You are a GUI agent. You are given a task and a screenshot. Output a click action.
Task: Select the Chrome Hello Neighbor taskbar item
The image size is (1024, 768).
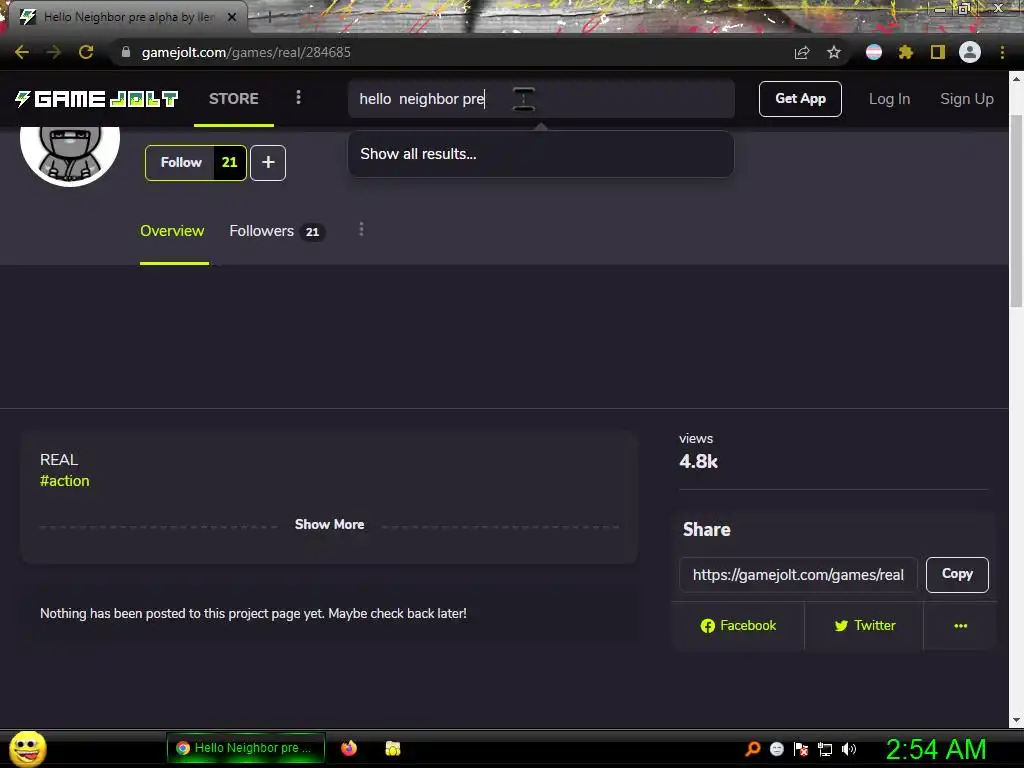[x=246, y=748]
